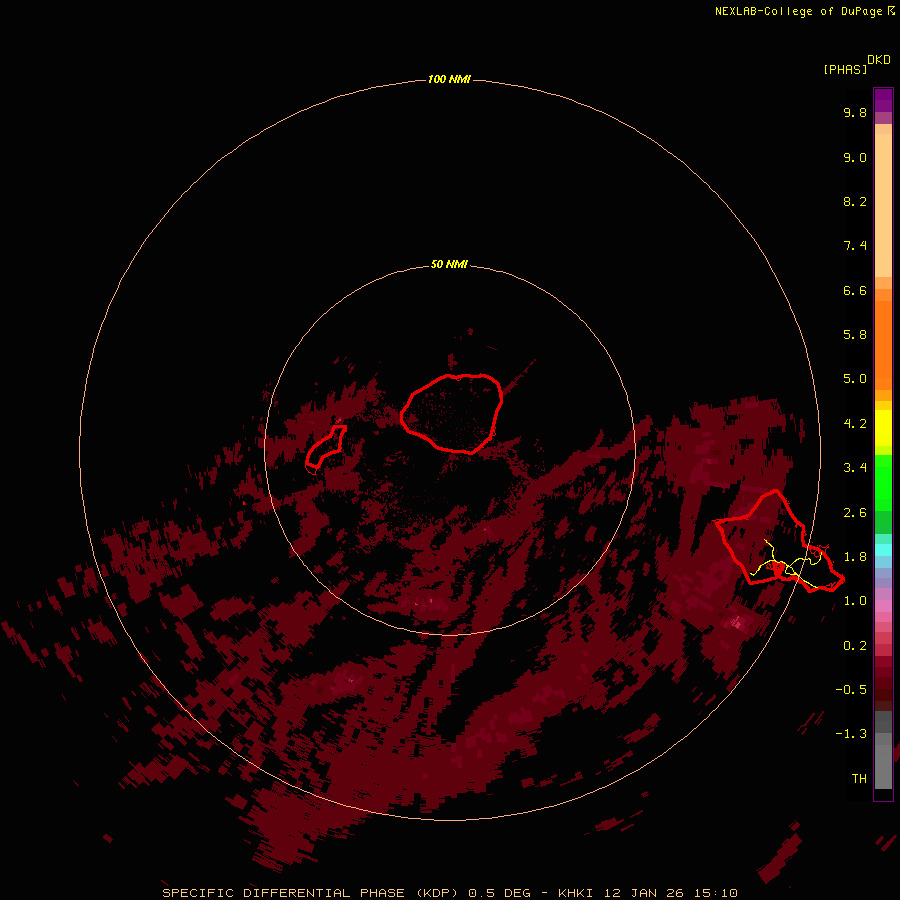Click the -0.5 value on the scale
Screen dimensions: 900x900
point(851,690)
